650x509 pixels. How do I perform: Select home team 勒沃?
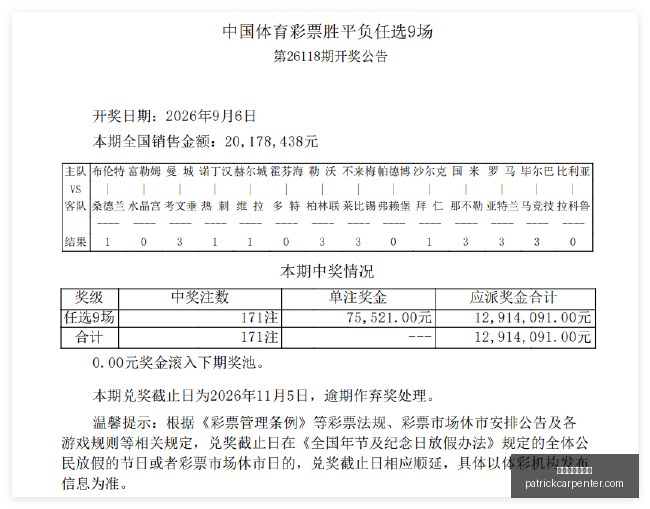coord(322,171)
